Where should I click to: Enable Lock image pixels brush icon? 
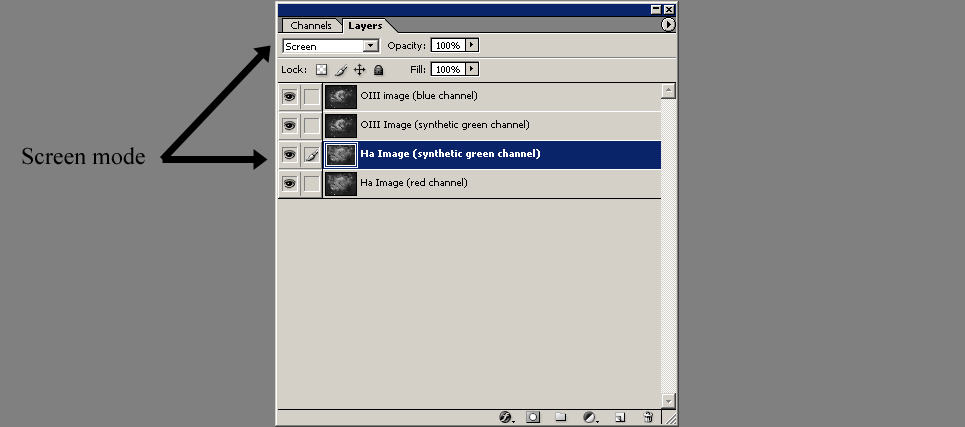[x=340, y=70]
